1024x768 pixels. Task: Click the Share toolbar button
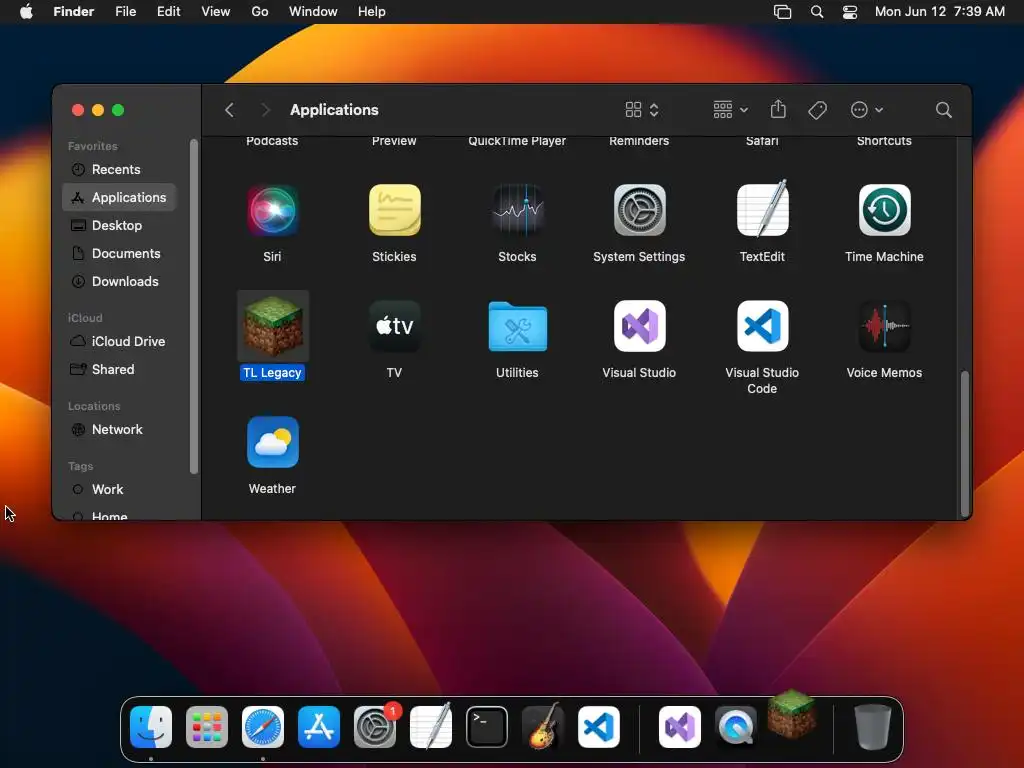(778, 109)
